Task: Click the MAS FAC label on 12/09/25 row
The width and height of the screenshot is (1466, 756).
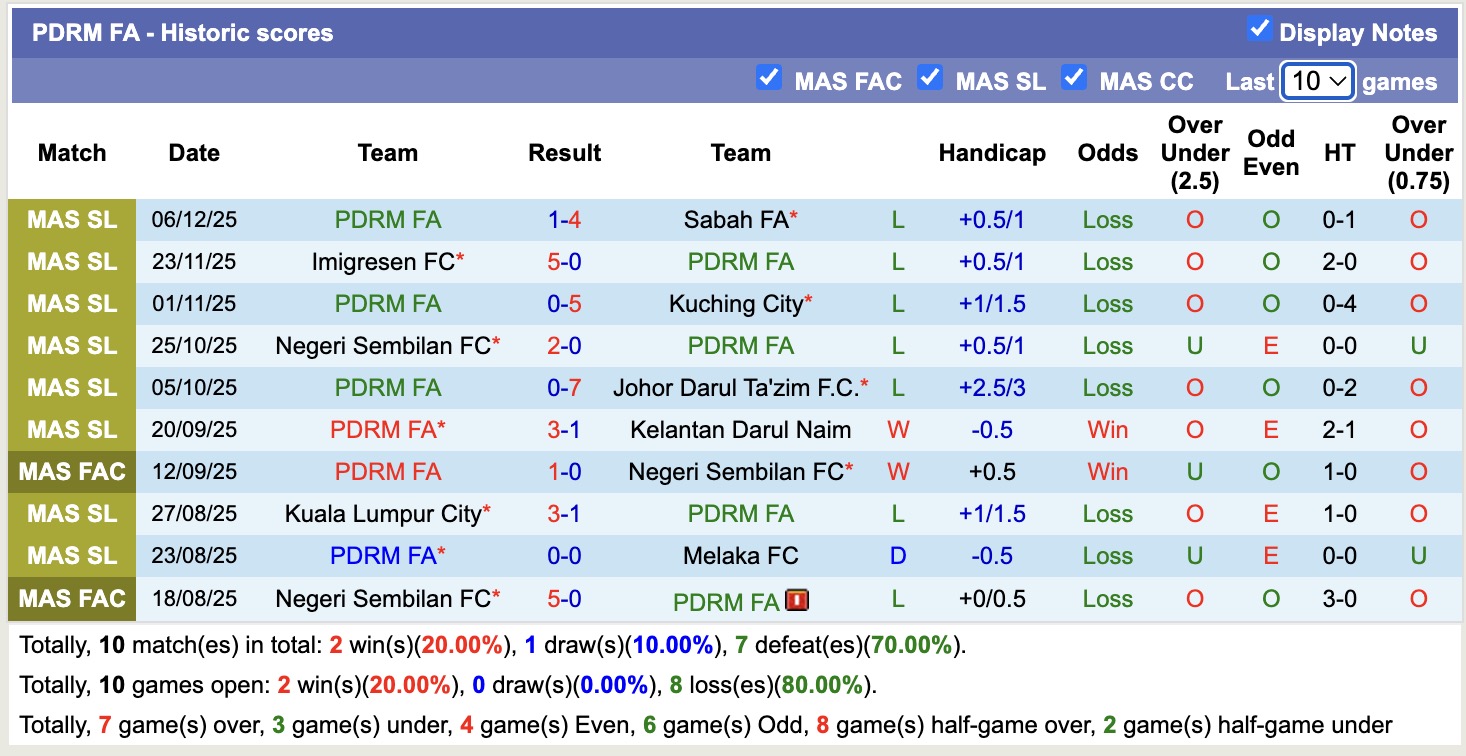Action: pos(72,472)
